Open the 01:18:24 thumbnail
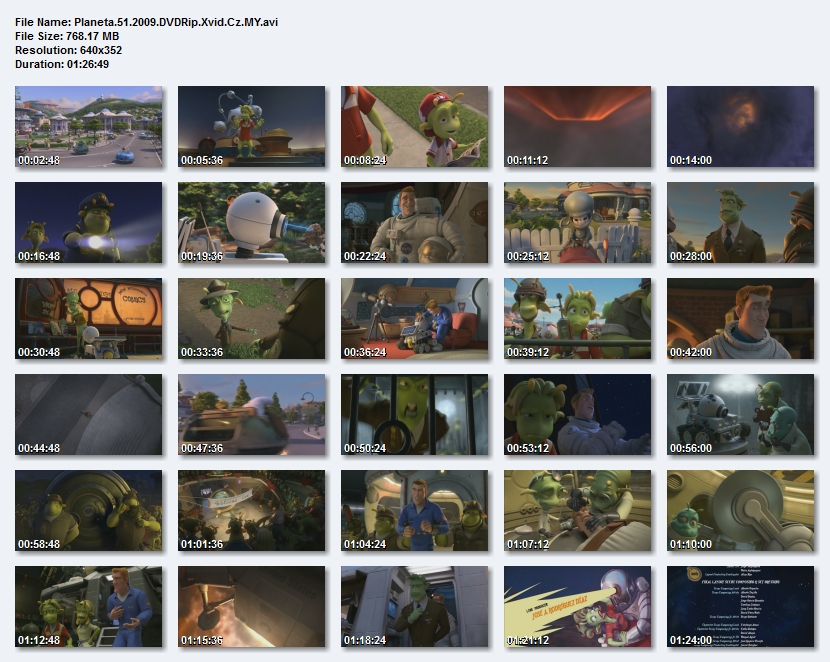830x662 pixels. pos(414,606)
